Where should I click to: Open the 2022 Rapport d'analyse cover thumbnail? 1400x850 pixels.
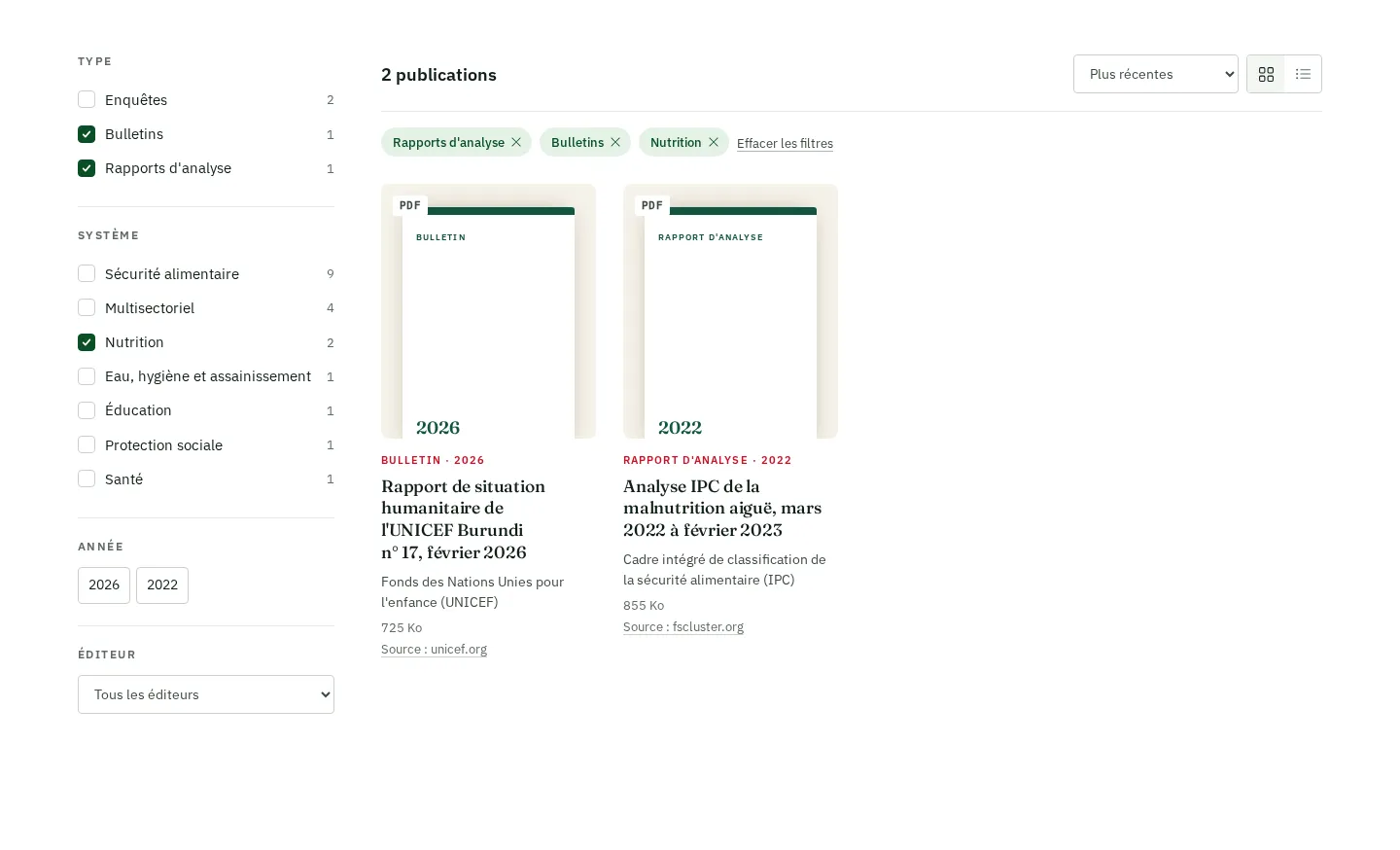(730, 311)
